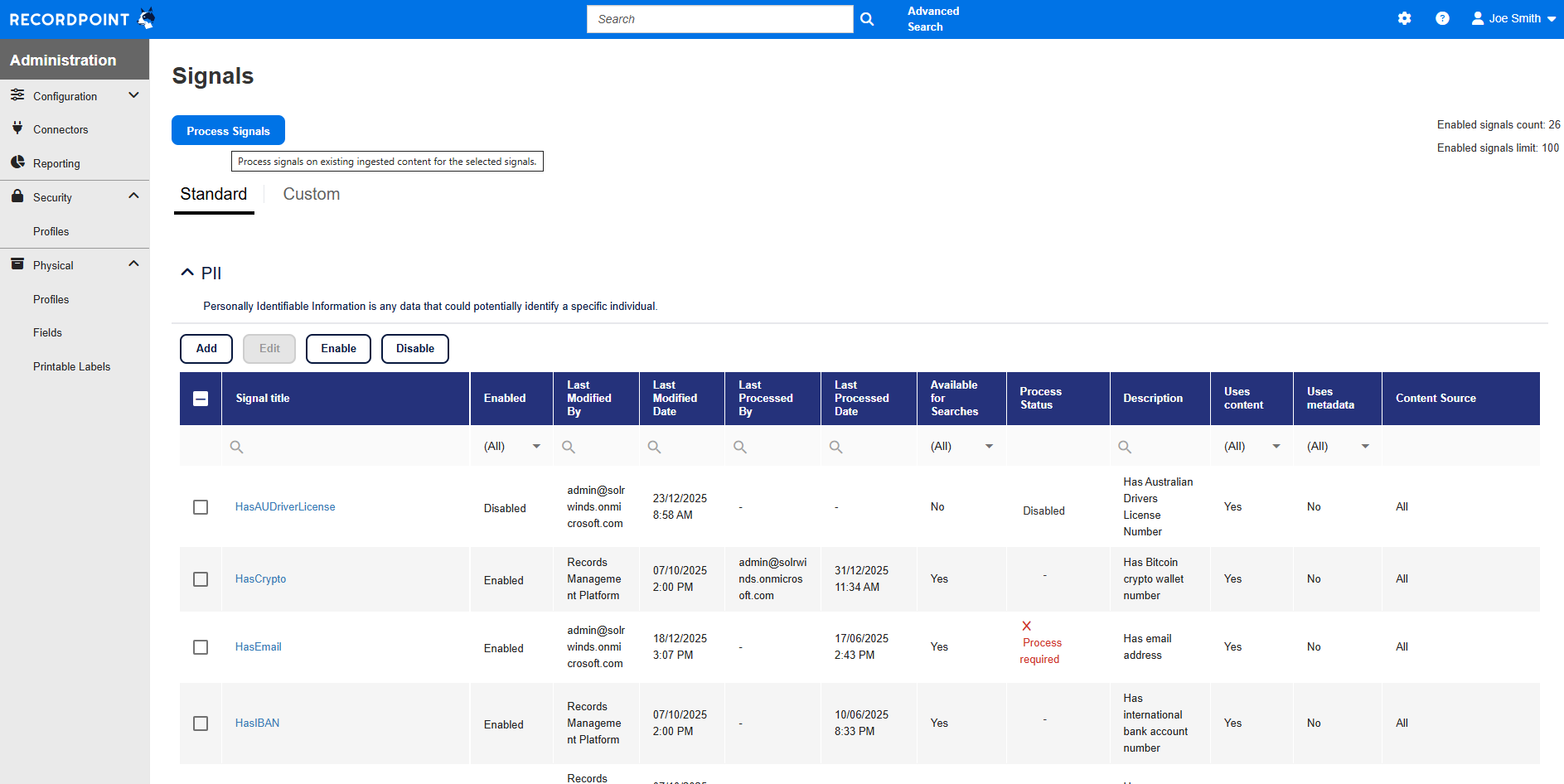Tick the HasAUDriverLicense row checkbox
Viewport: 1564px width, 784px height.
click(x=201, y=507)
